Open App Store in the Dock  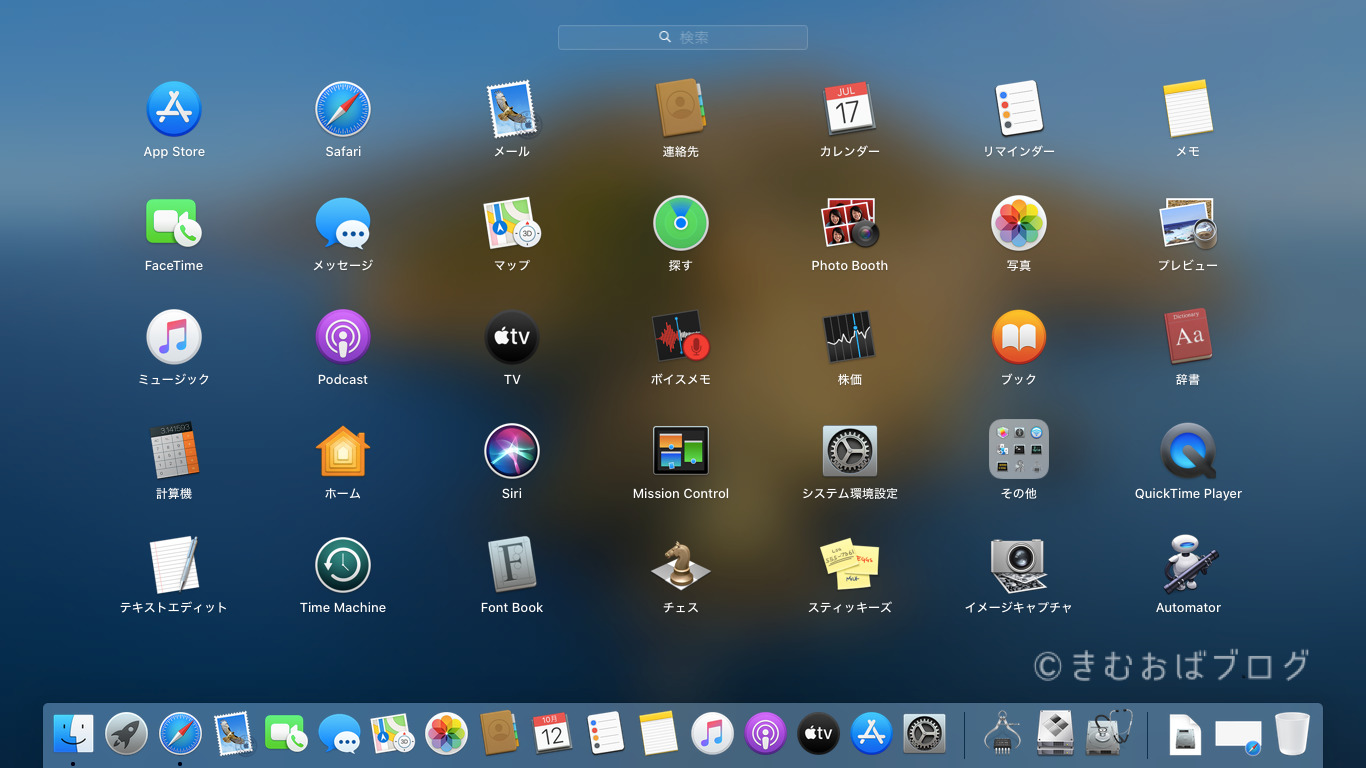[871, 734]
